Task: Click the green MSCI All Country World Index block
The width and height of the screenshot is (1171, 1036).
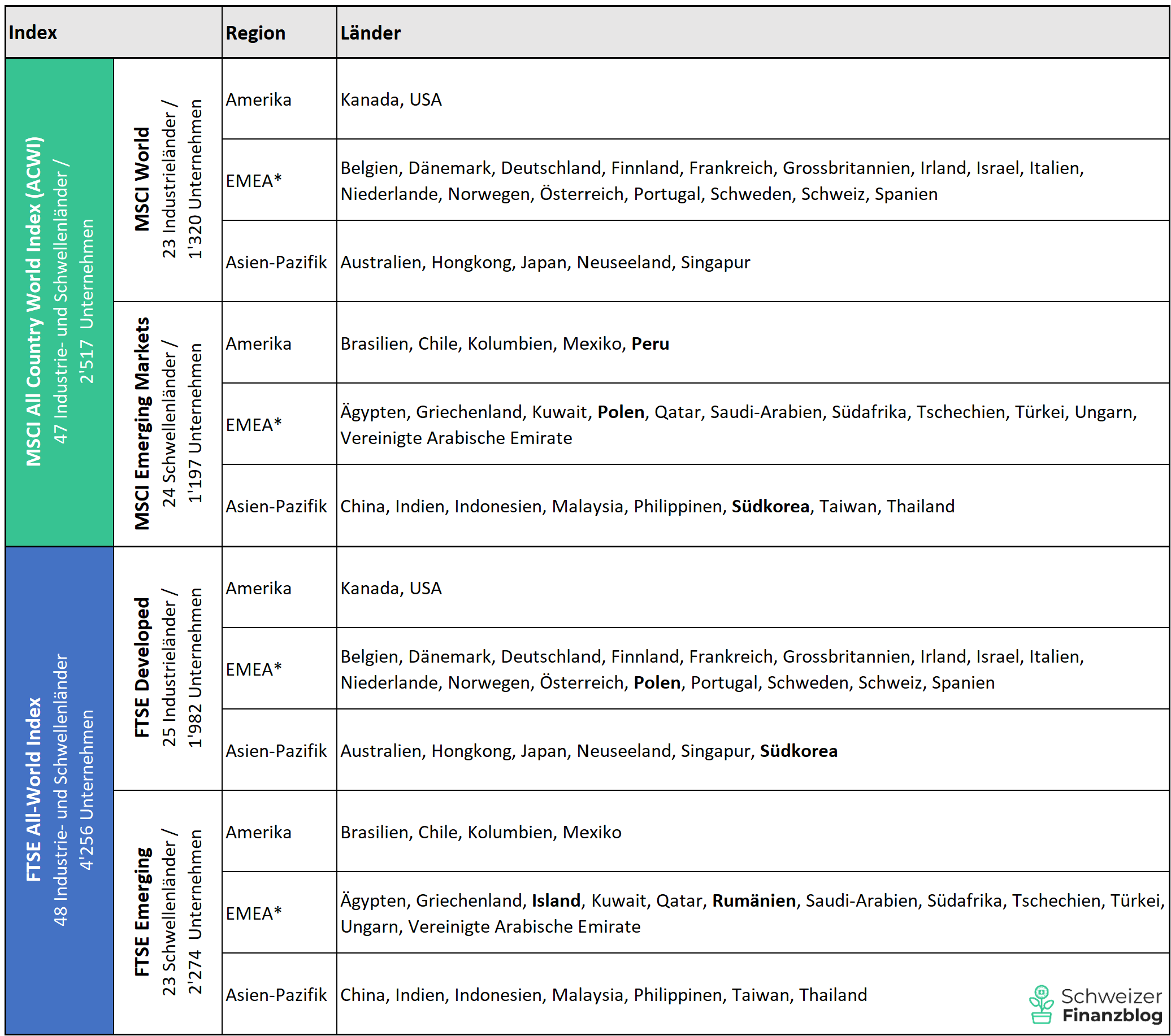Action: [x=59, y=302]
